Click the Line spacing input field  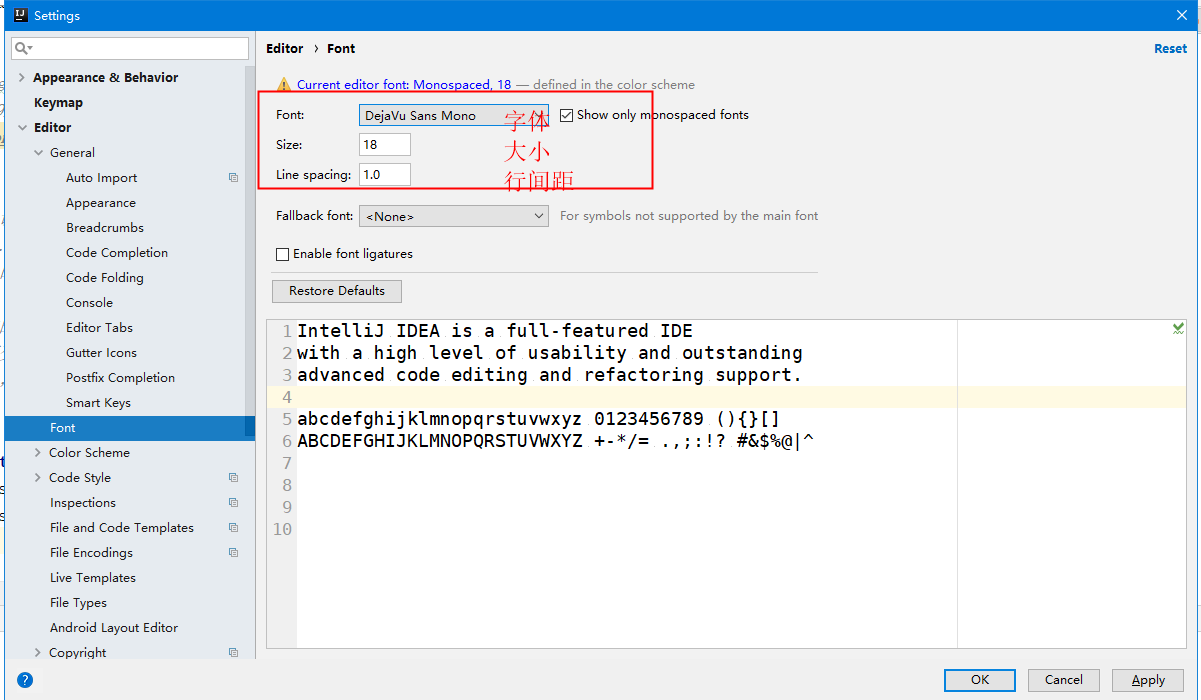click(x=385, y=175)
